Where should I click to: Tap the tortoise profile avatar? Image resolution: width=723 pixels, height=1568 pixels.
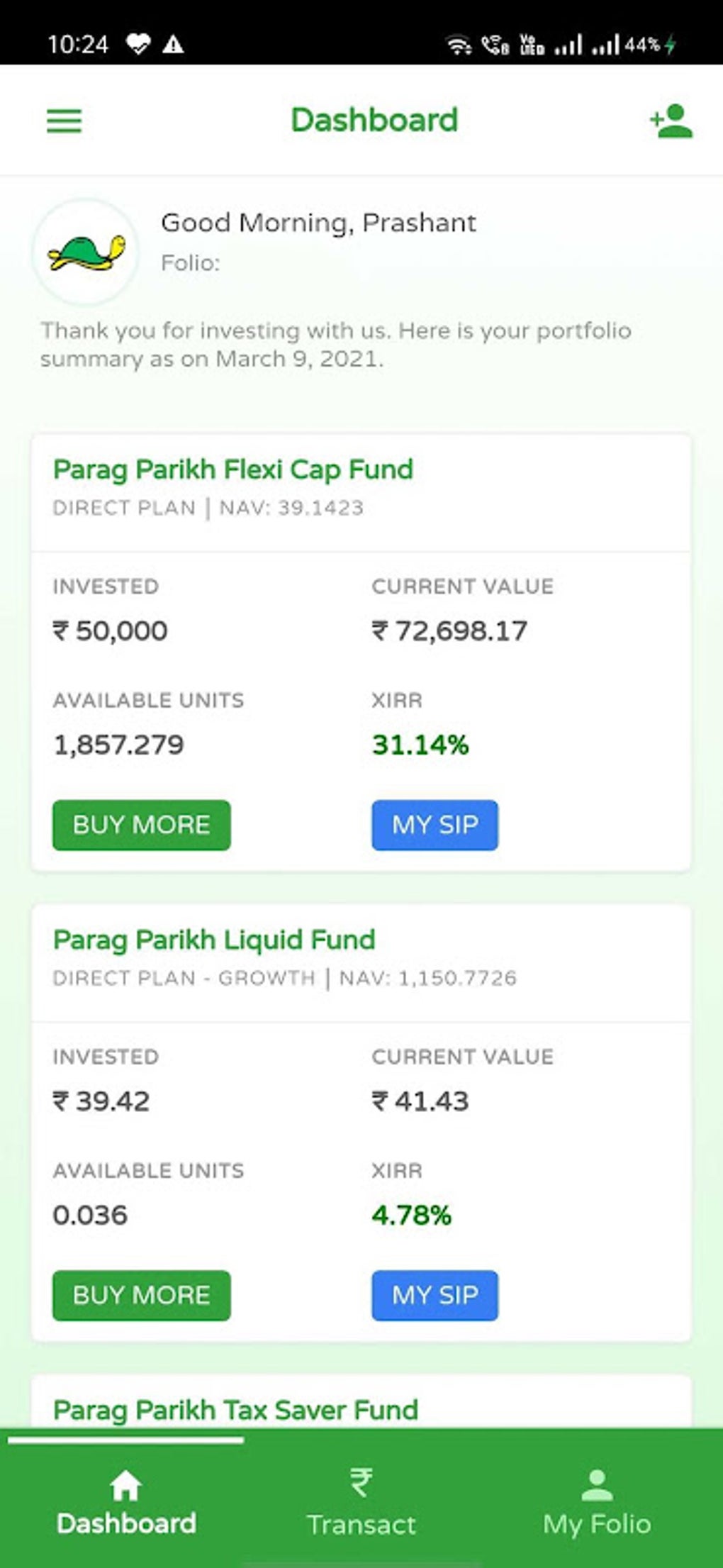86,252
